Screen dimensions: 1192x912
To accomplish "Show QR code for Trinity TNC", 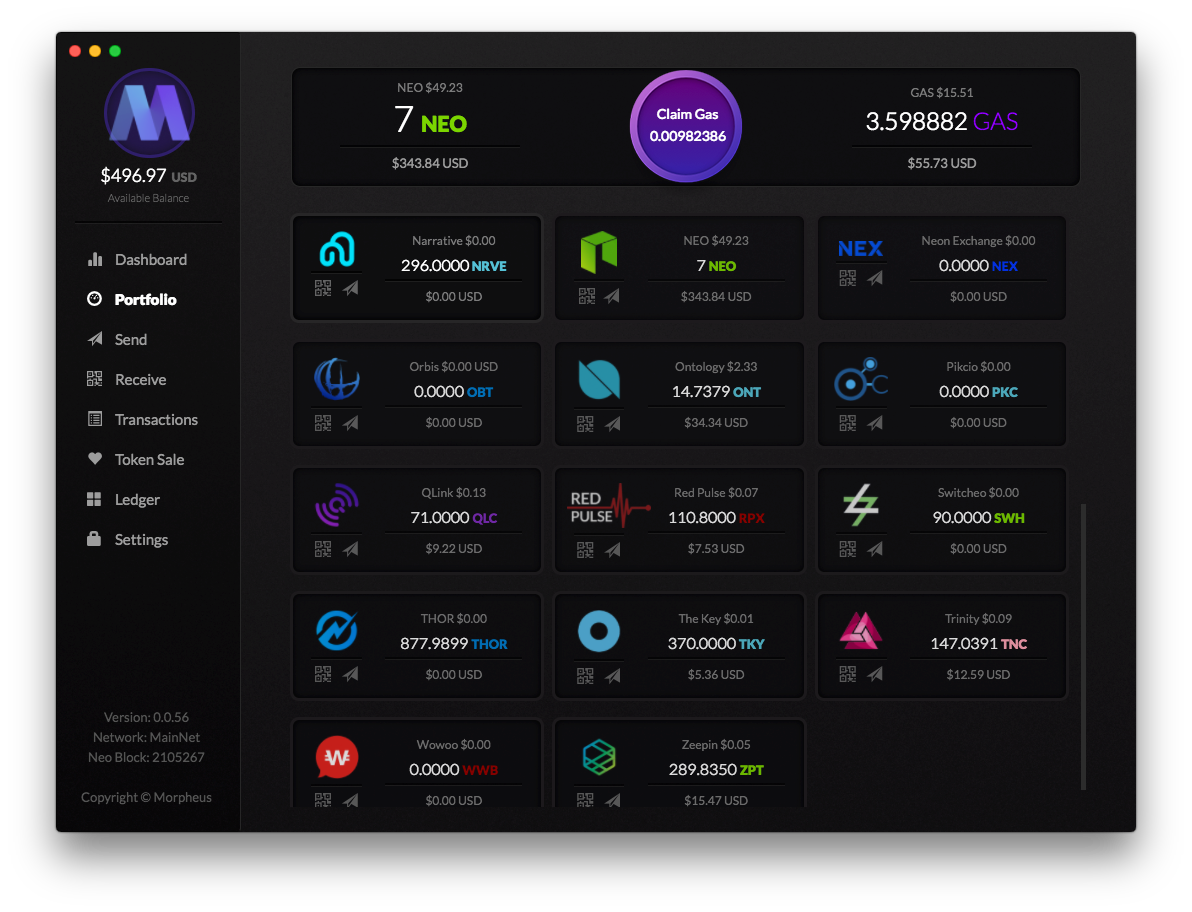I will 848,673.
